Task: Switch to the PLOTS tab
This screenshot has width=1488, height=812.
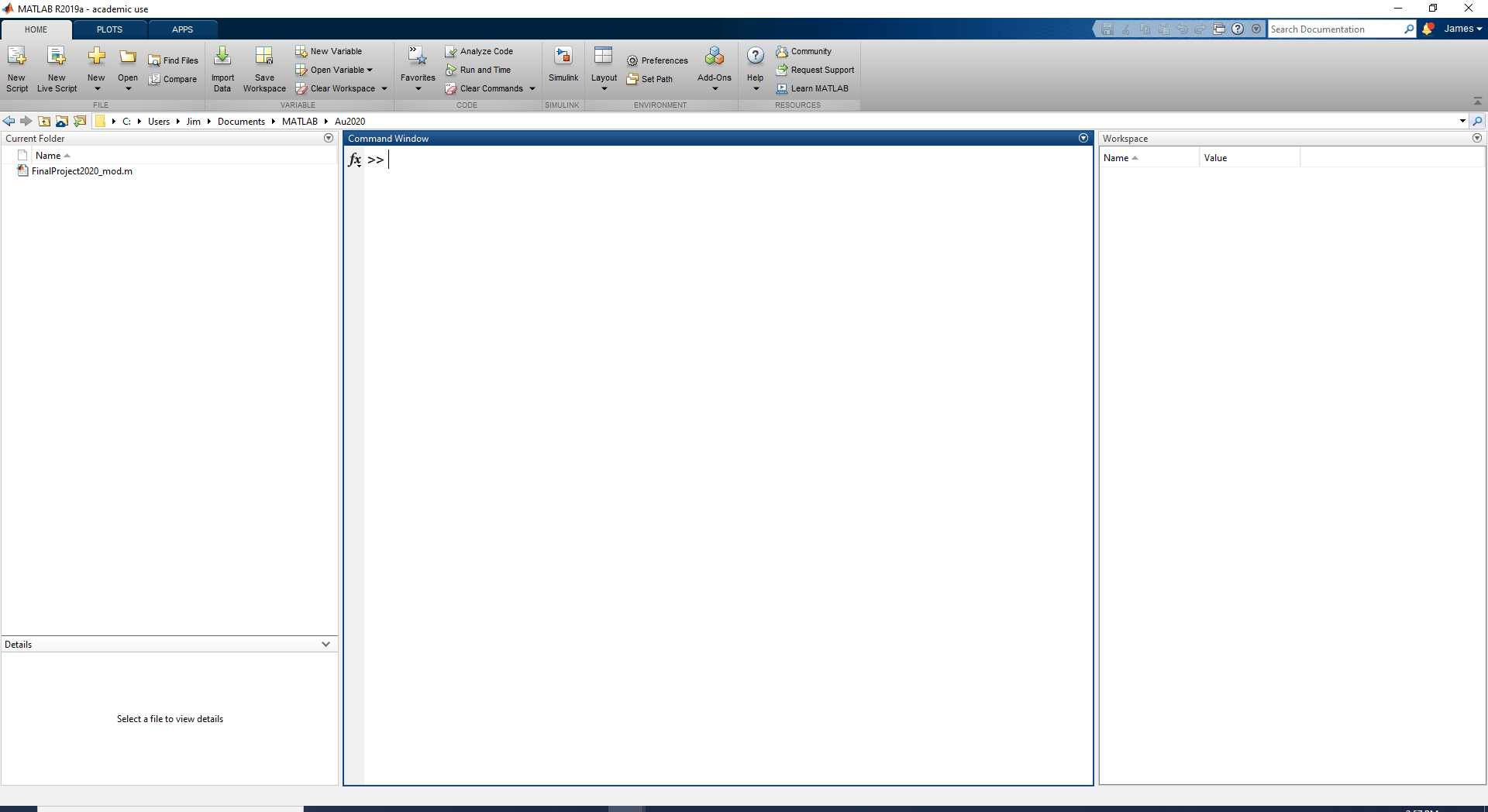Action: click(108, 29)
